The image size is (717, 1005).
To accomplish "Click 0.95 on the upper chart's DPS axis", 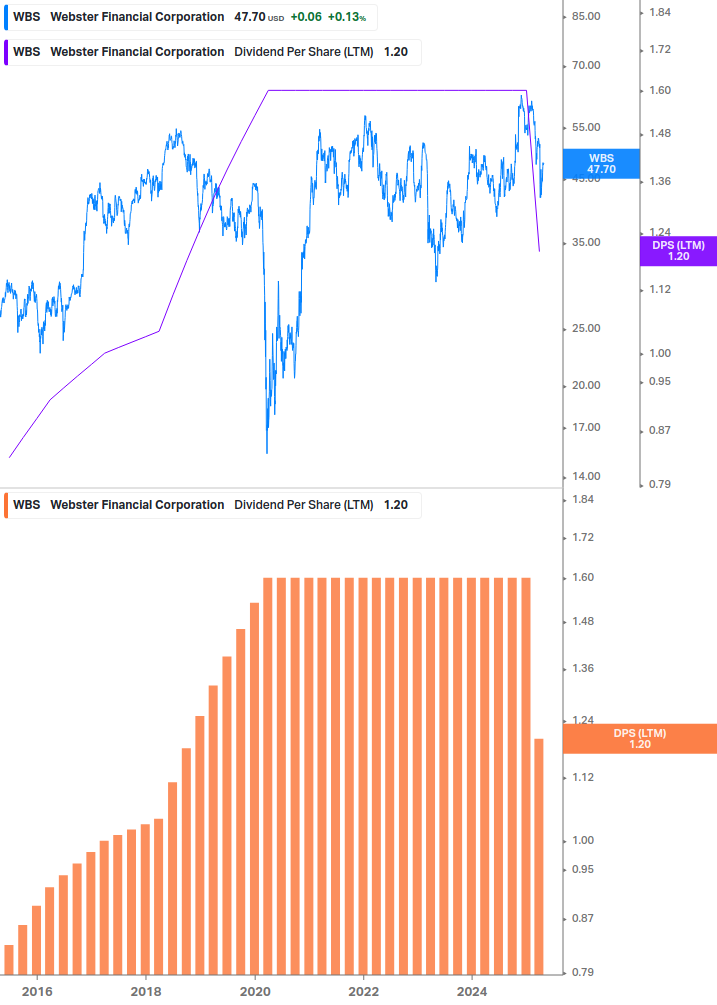I will 660,381.
